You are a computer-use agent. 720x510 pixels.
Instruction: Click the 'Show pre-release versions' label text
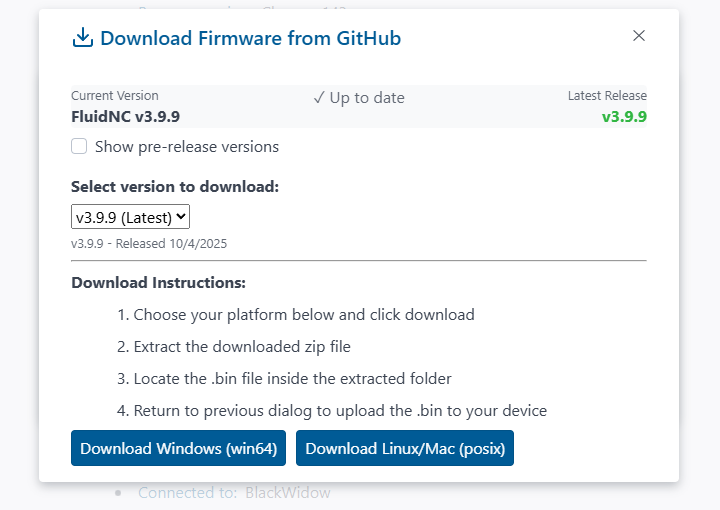coord(187,147)
